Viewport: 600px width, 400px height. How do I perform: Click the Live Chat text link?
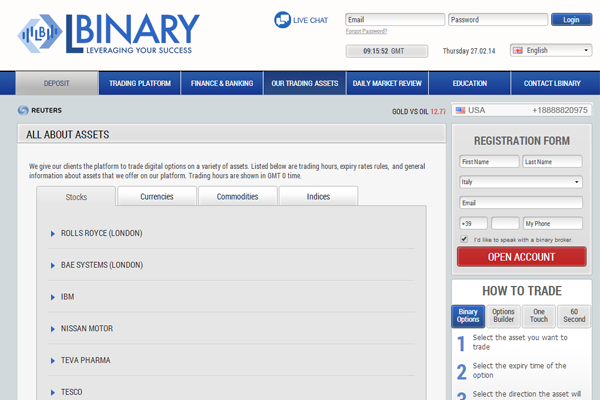(x=310, y=20)
